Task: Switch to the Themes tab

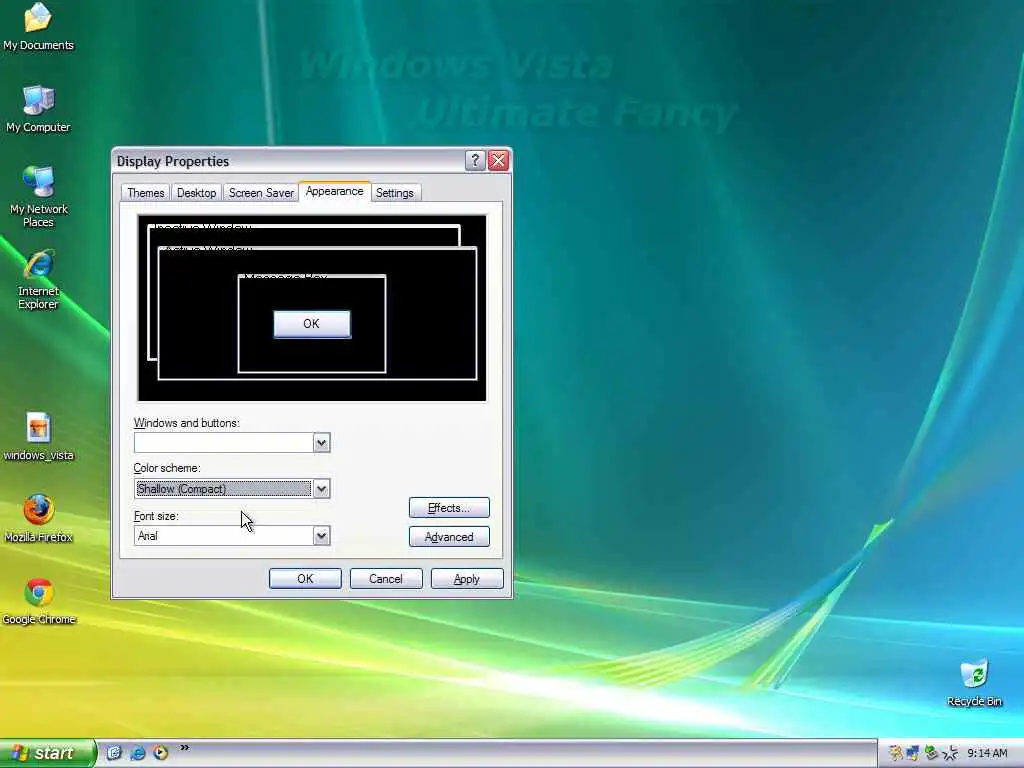Action: [x=146, y=193]
